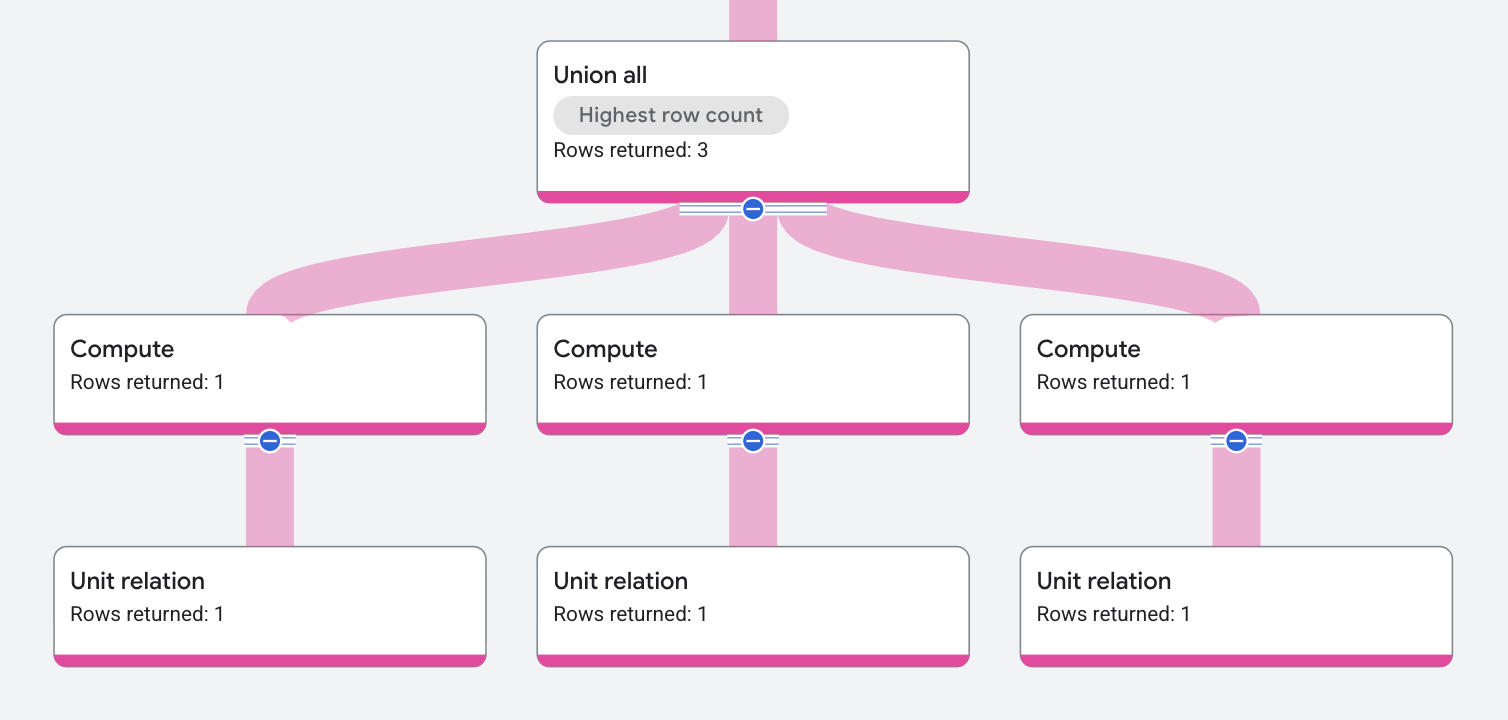Screen dimensions: 1508x720
Task: Click the minus icon below the leftmost Compute node
Action: pos(268,439)
